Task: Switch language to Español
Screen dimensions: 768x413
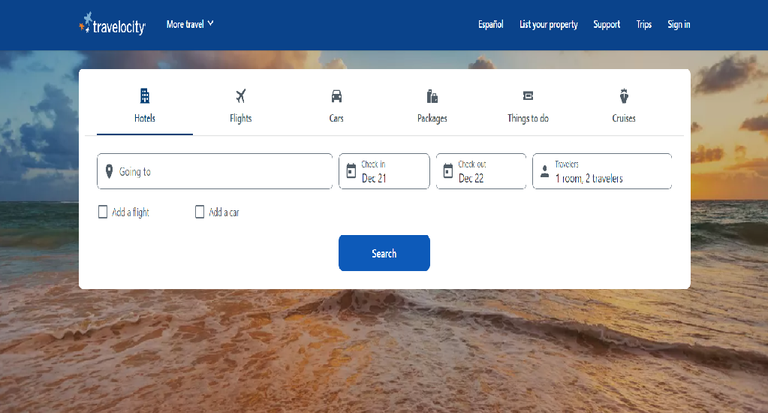Action: tap(491, 24)
